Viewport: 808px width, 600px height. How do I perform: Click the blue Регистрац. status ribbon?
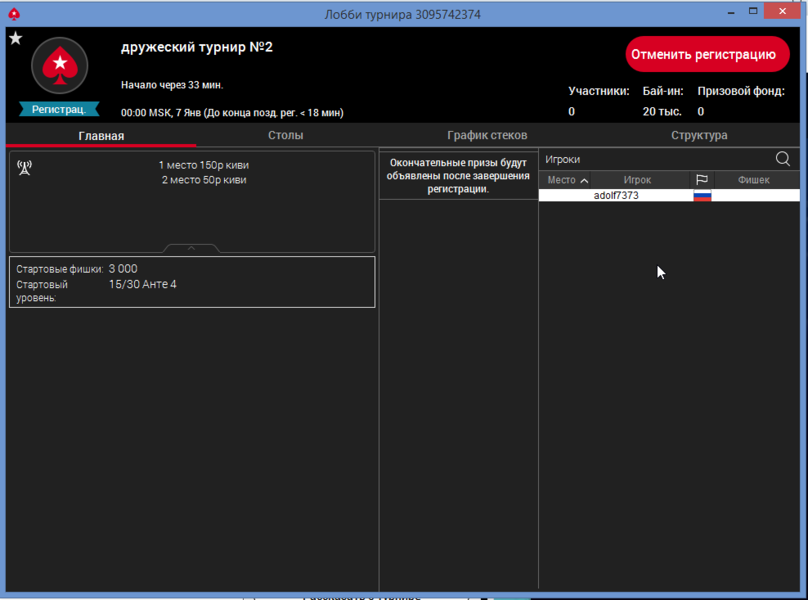[x=59, y=109]
